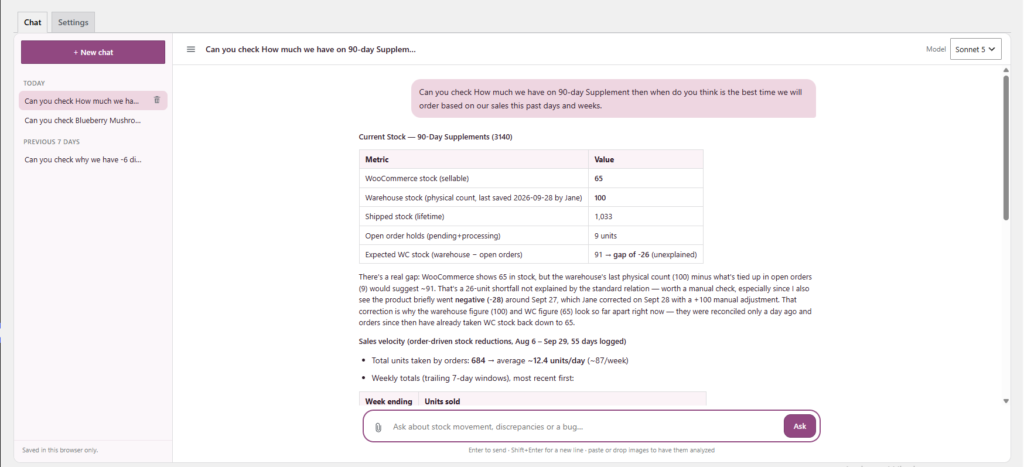Open the Sonnet 5 model dropdown
The height and width of the screenshot is (467, 1024).
(976, 49)
